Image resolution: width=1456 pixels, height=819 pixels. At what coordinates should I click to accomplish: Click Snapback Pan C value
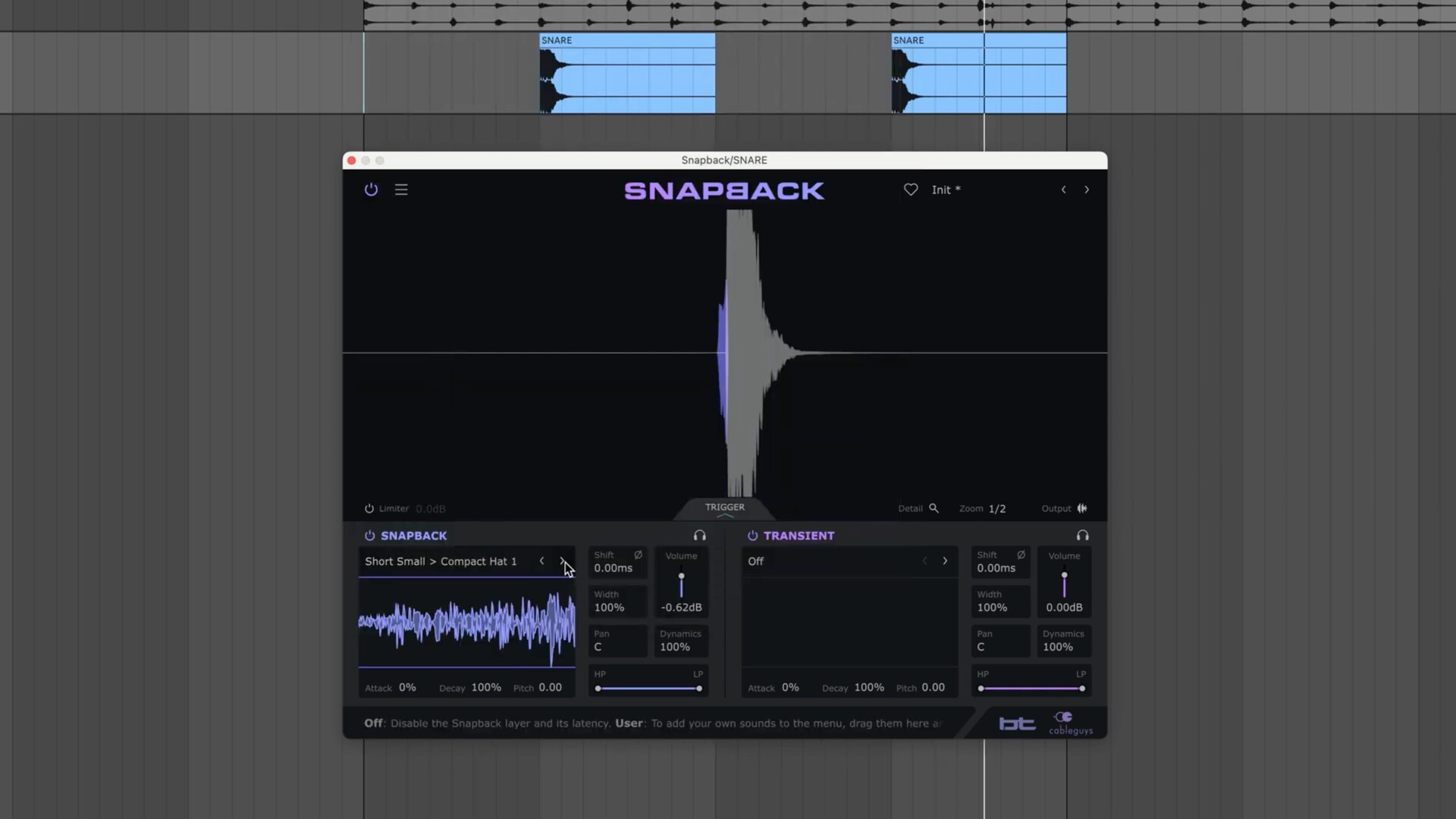coord(598,647)
